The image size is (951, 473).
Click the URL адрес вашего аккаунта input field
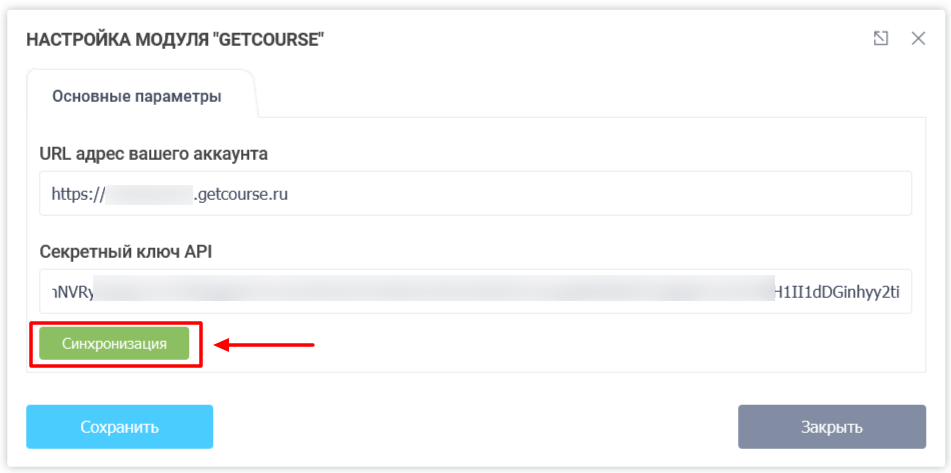pyautogui.click(x=600, y=194)
